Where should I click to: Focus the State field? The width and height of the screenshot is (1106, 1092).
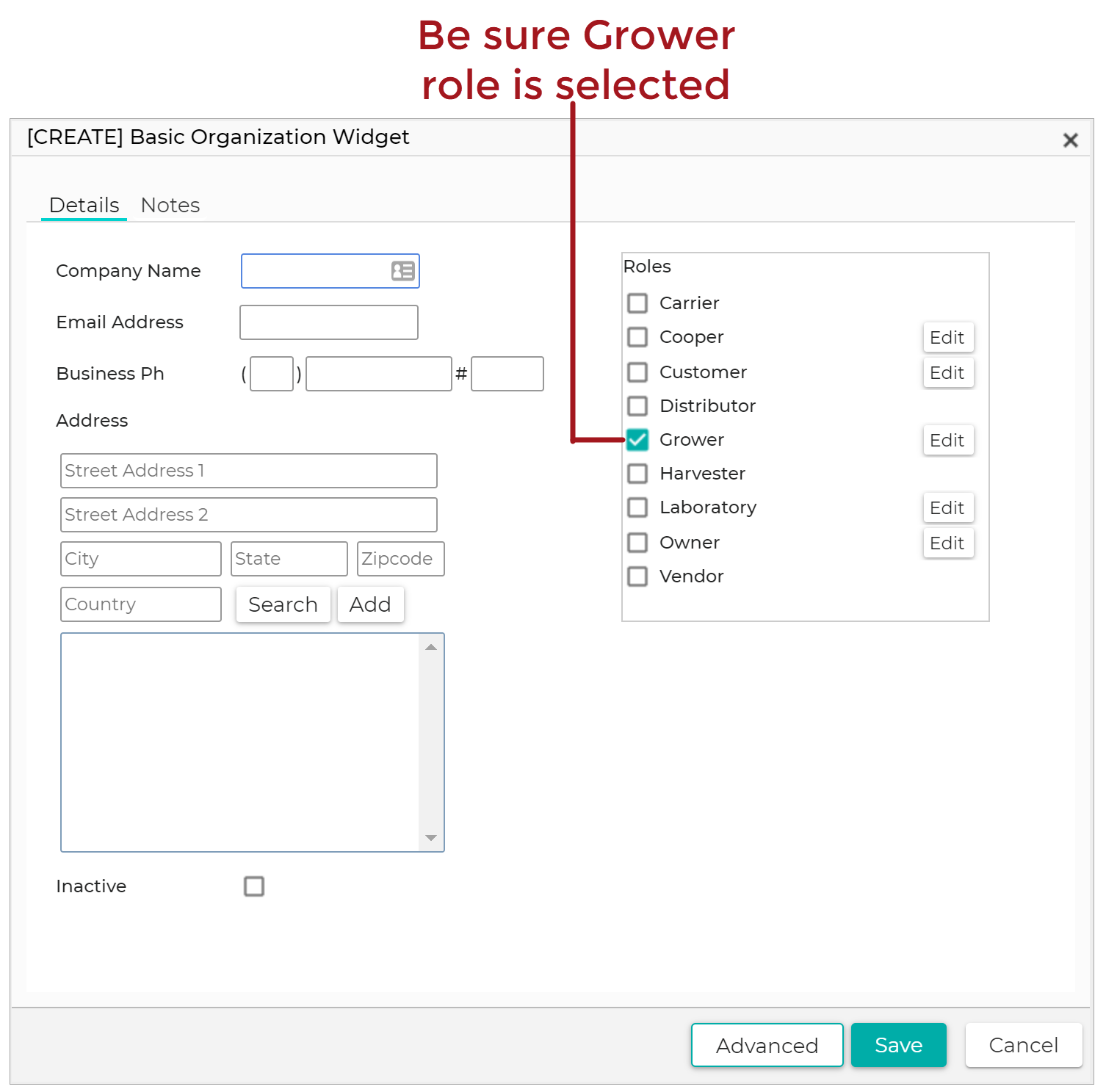click(x=289, y=559)
